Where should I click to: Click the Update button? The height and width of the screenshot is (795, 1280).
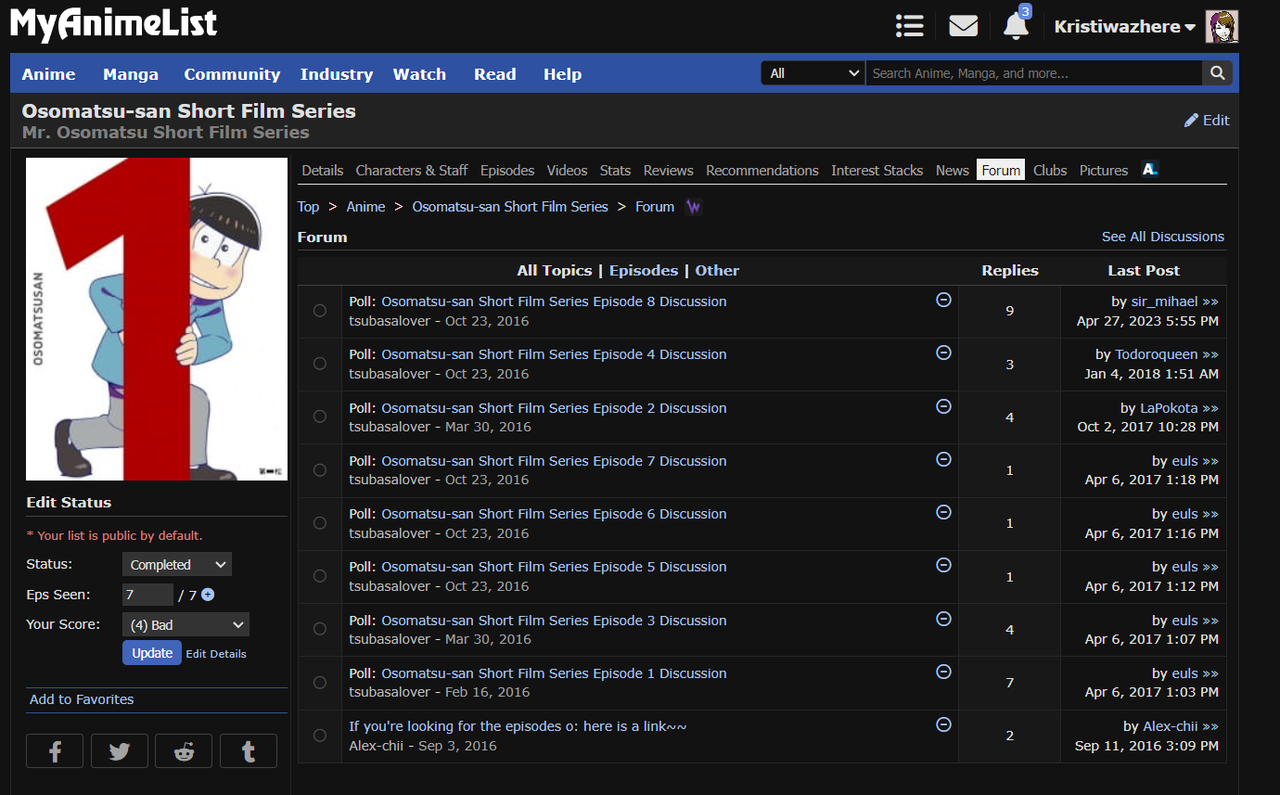(x=152, y=653)
